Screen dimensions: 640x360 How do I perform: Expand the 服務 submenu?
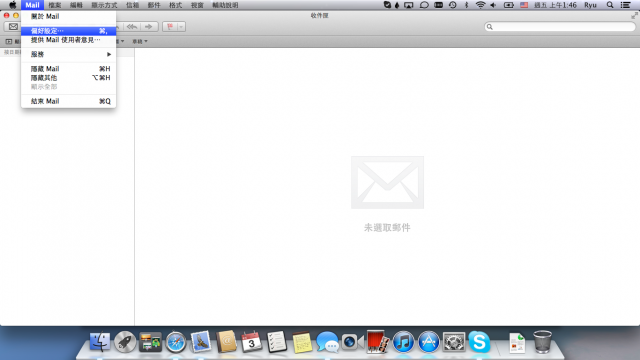[x=69, y=54]
